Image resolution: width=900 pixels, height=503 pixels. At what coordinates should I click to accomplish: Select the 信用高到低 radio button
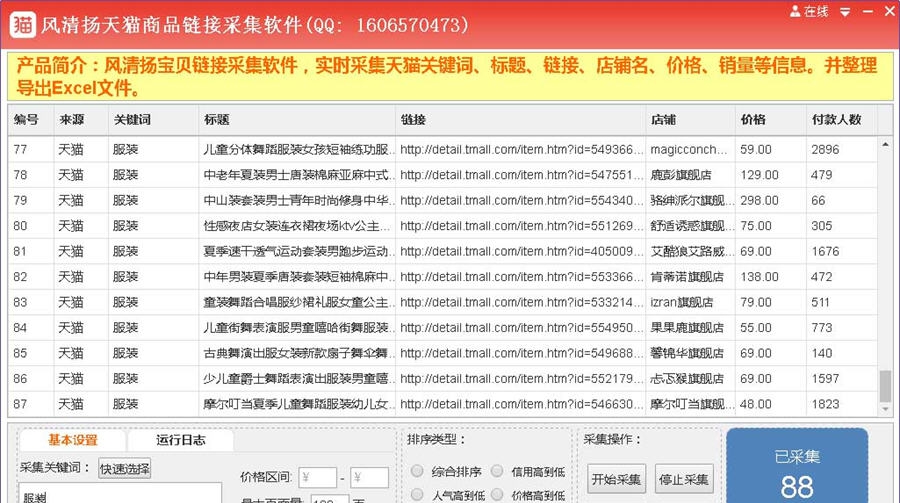497,471
